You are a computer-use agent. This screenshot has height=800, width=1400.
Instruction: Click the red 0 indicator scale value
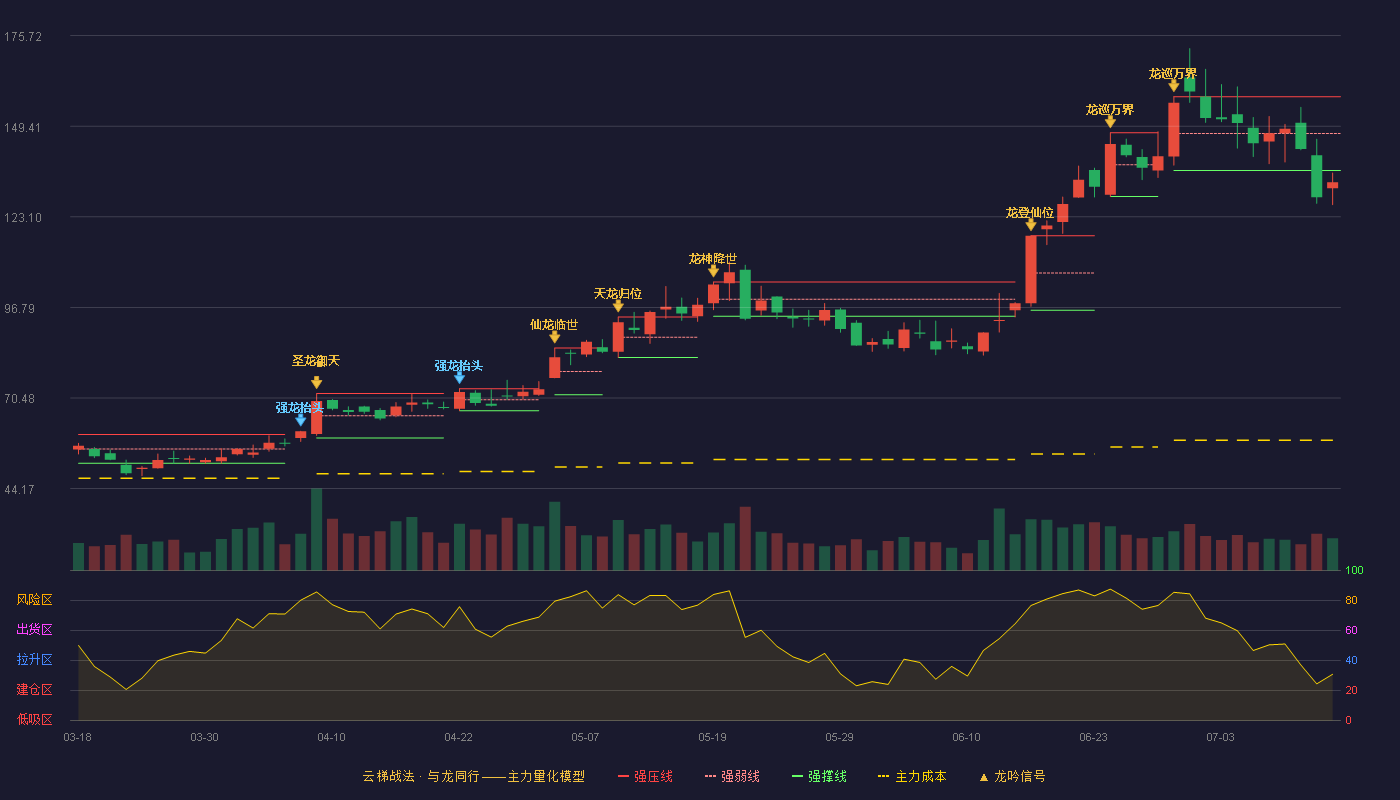tap(1348, 720)
